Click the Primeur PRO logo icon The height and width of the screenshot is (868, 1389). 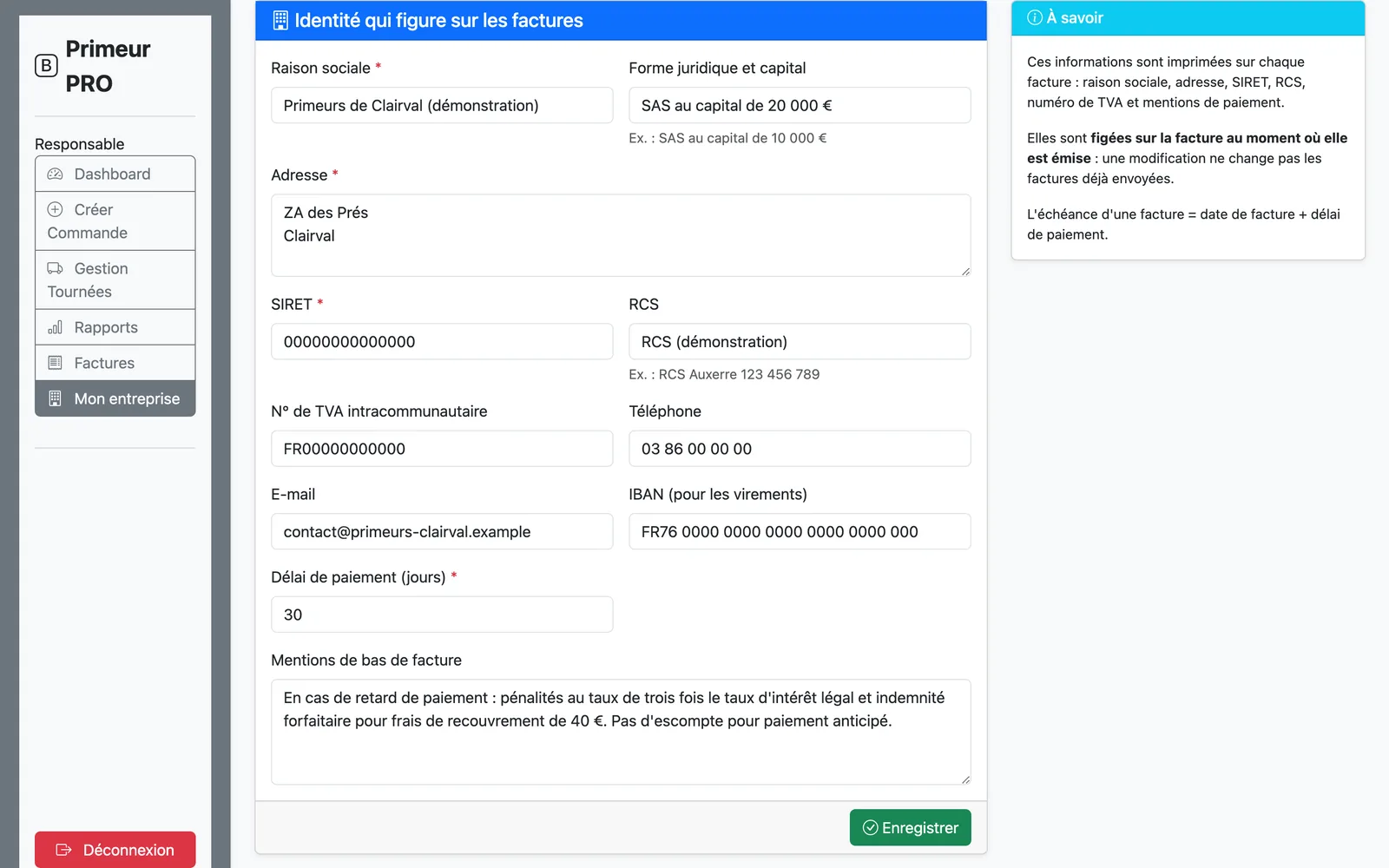coord(46,66)
